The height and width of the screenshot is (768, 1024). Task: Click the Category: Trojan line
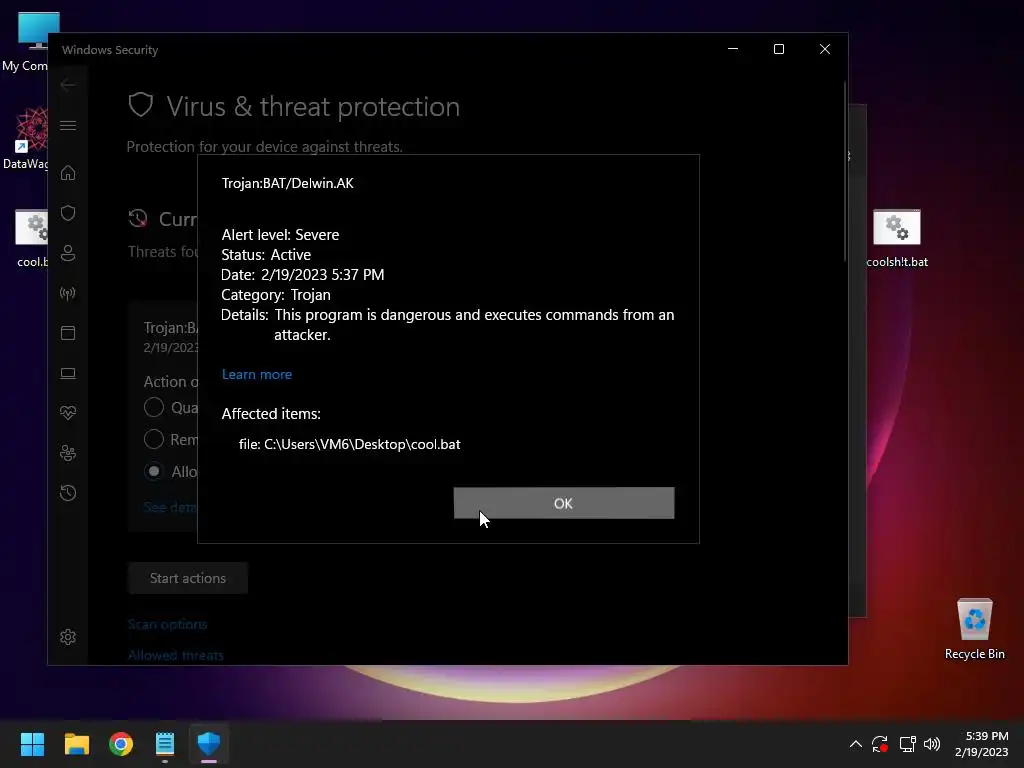coord(276,295)
